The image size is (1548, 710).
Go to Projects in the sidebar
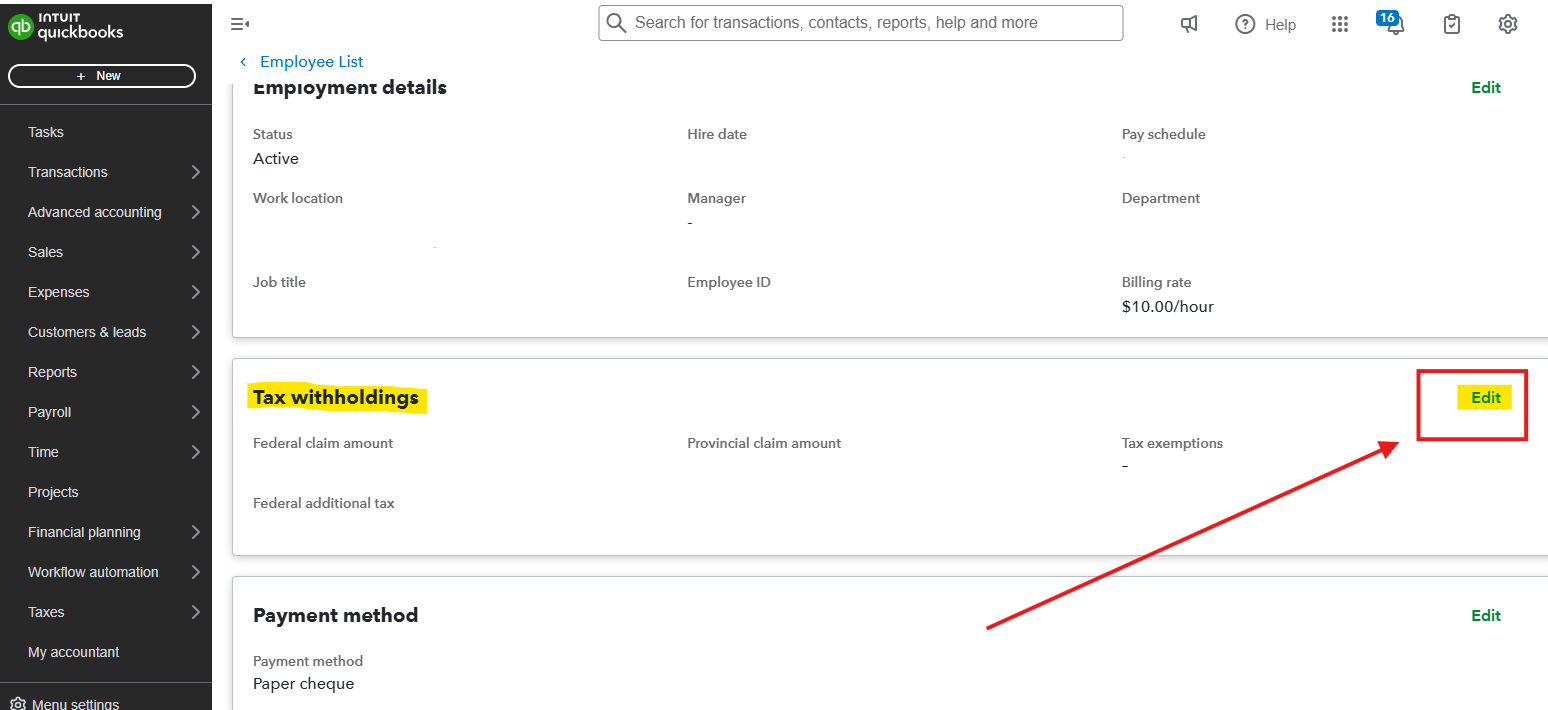coord(53,492)
